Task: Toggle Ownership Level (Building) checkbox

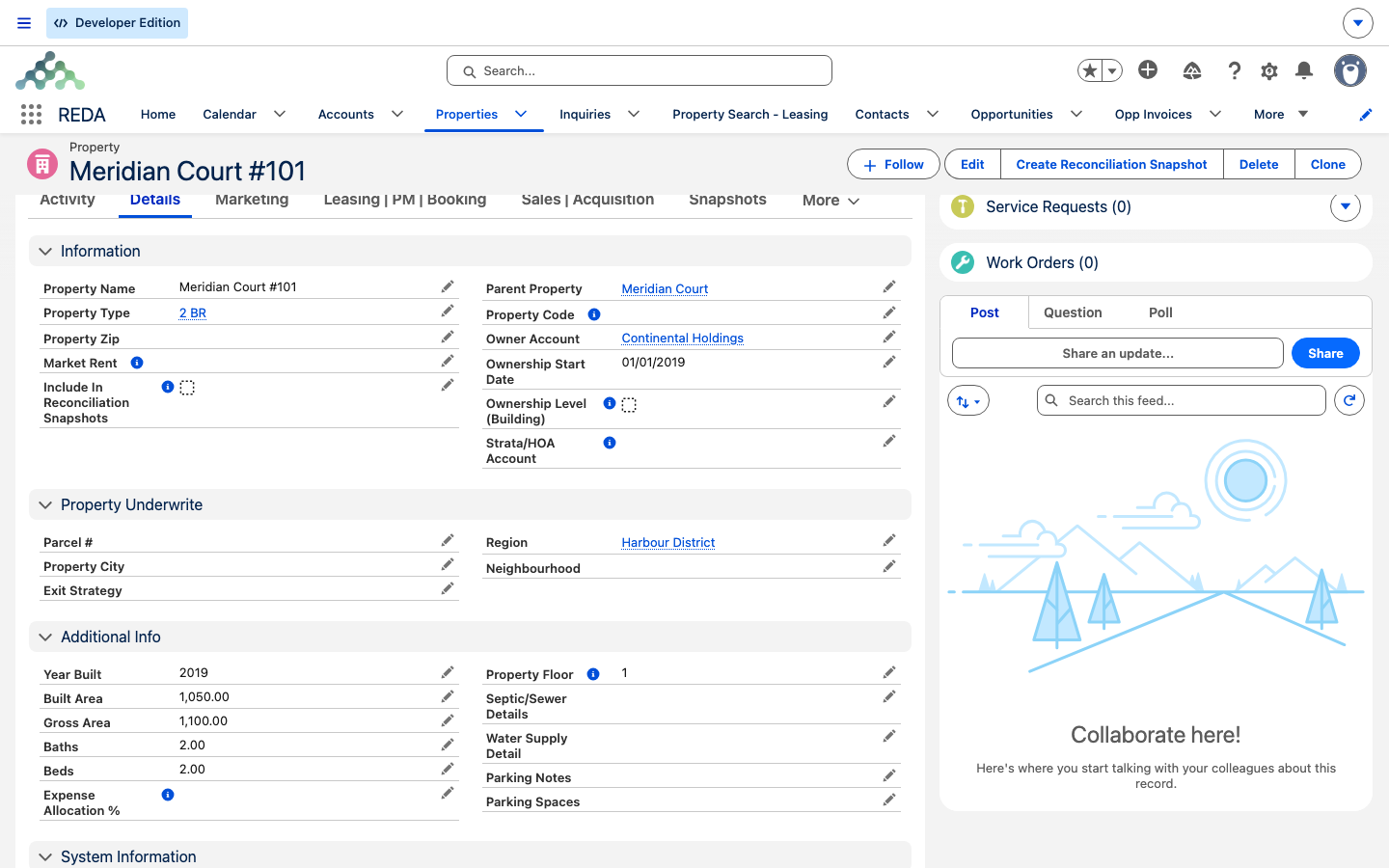Action: 629,405
